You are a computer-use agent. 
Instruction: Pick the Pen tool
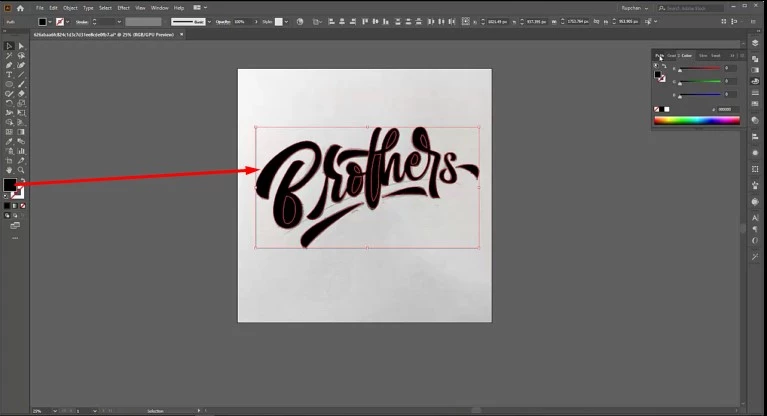point(9,65)
